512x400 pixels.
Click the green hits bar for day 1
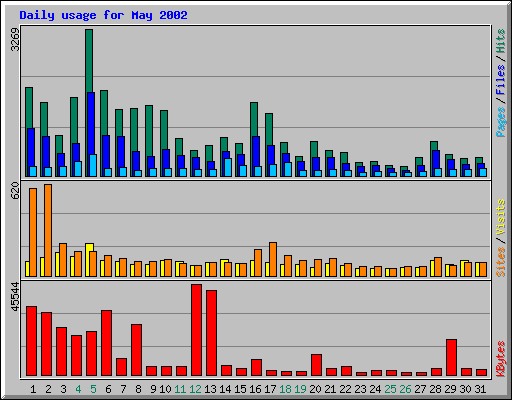pyautogui.click(x=29, y=108)
